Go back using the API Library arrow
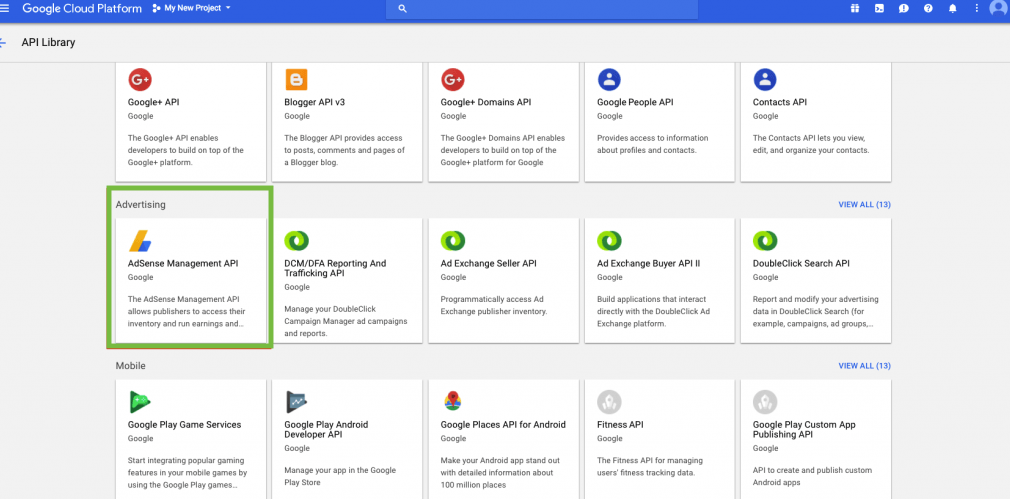The width and height of the screenshot is (1010, 499). click(x=4, y=43)
